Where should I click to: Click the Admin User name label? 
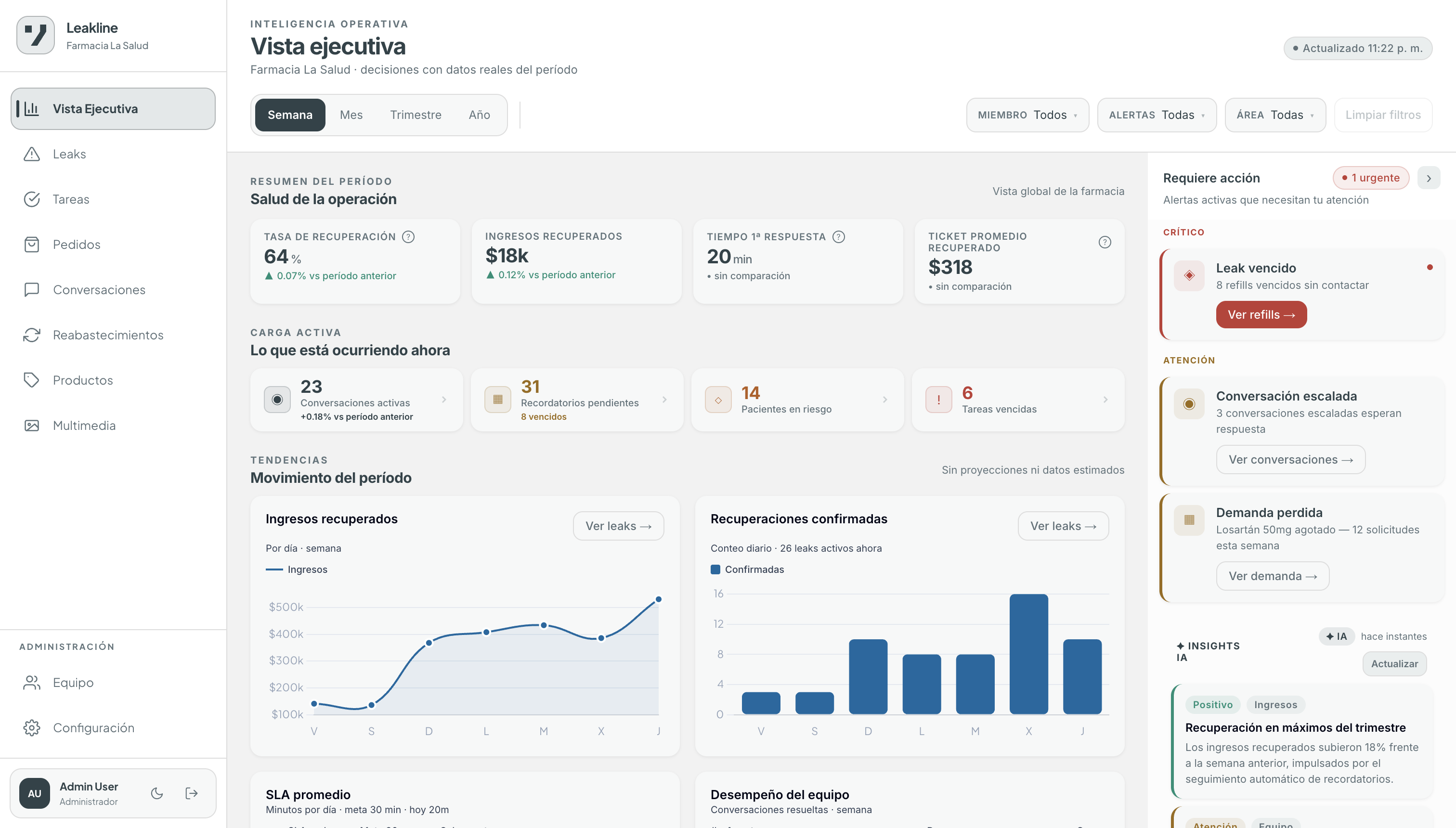[x=89, y=787]
